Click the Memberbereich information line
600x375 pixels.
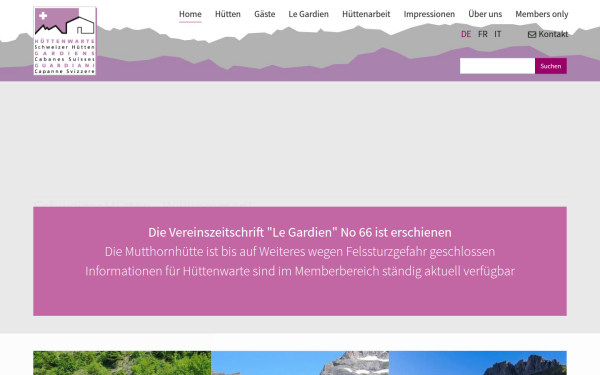click(x=300, y=271)
